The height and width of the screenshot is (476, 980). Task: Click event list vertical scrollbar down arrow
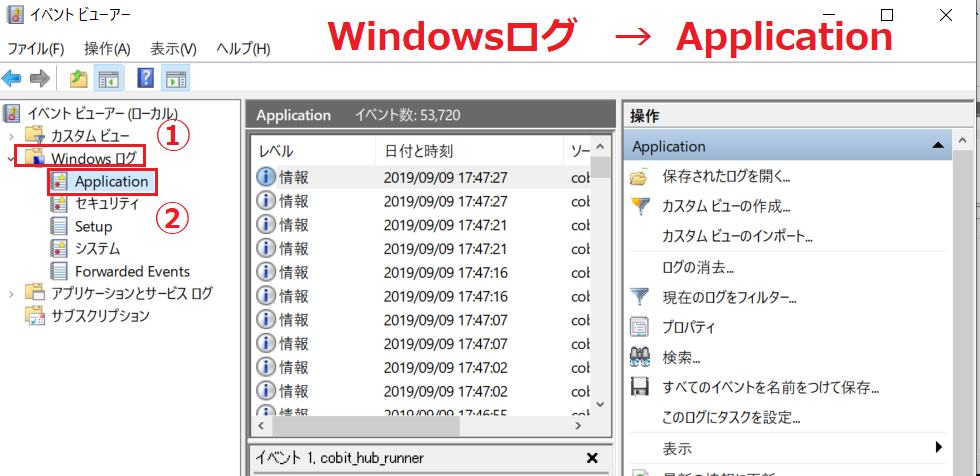pyautogui.click(x=601, y=405)
